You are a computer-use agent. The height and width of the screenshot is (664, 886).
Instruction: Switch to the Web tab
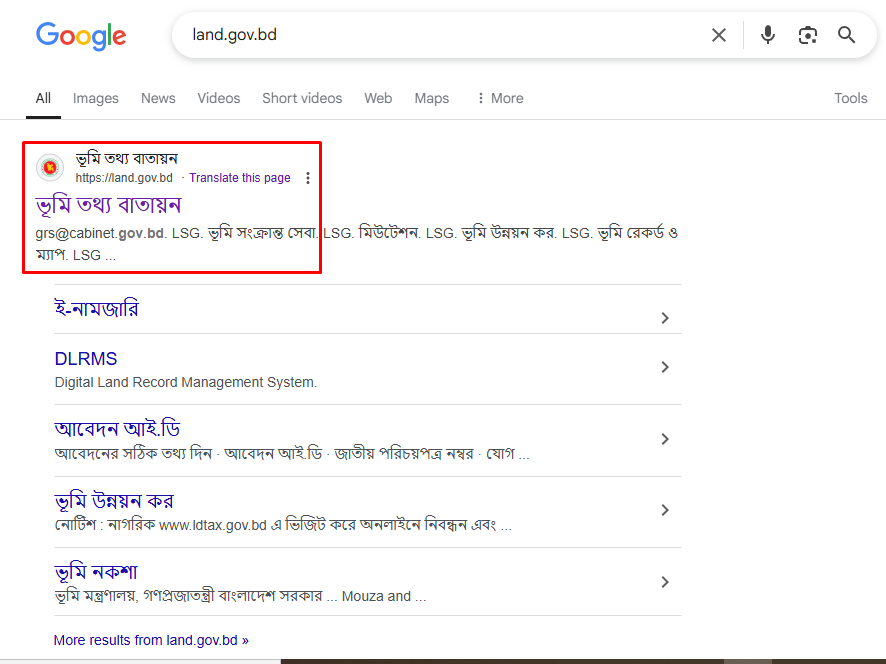click(x=378, y=98)
